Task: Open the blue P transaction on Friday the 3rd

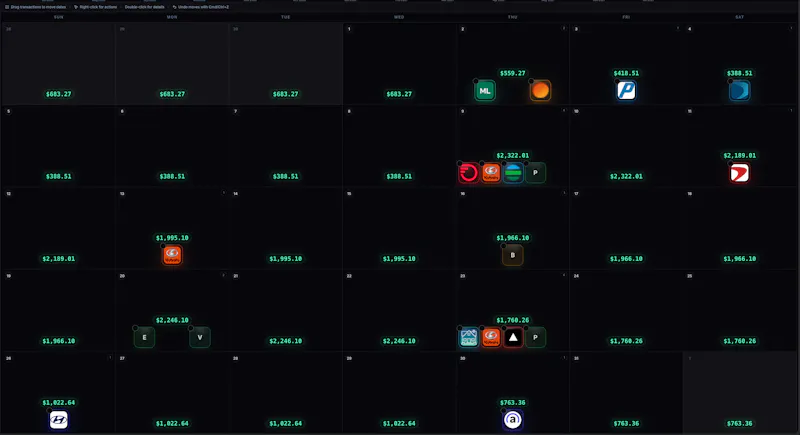Action: click(x=626, y=91)
